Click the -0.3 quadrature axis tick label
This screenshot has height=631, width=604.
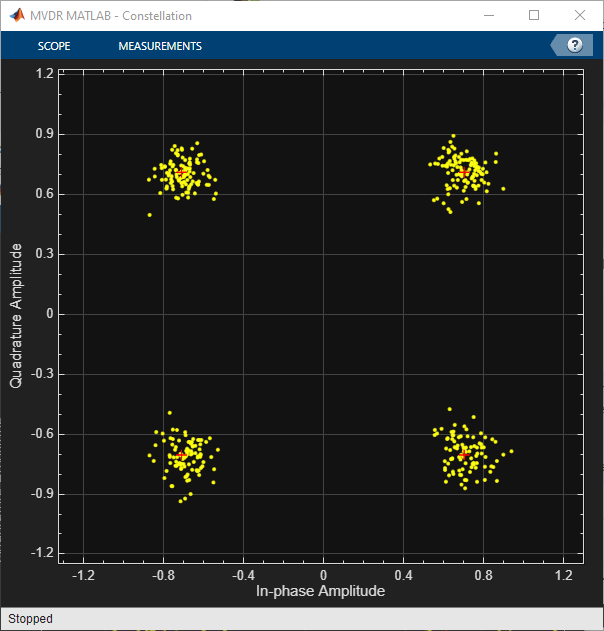pyautogui.click(x=42, y=373)
